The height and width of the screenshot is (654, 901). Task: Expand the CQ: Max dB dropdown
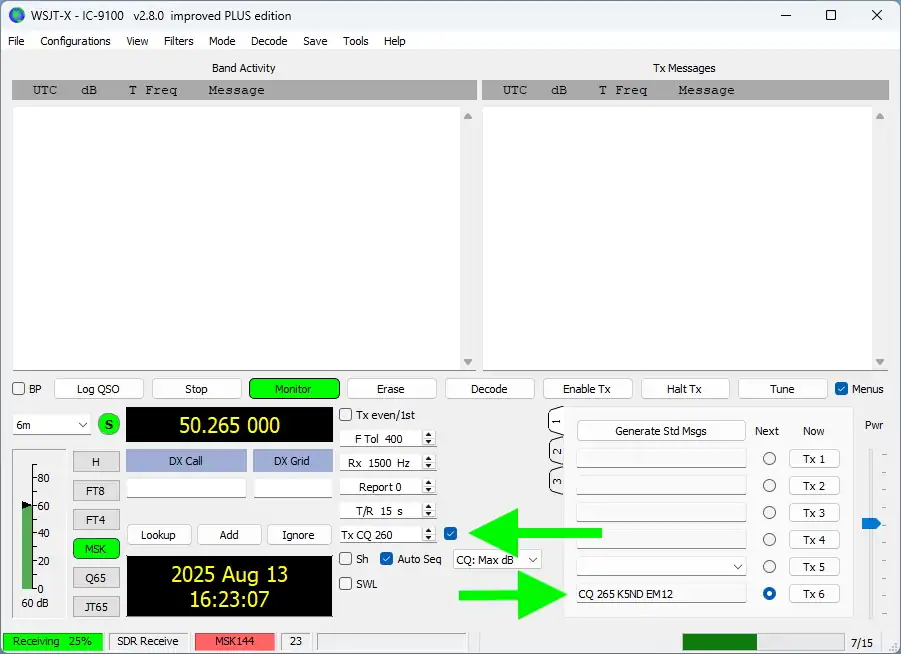click(497, 560)
